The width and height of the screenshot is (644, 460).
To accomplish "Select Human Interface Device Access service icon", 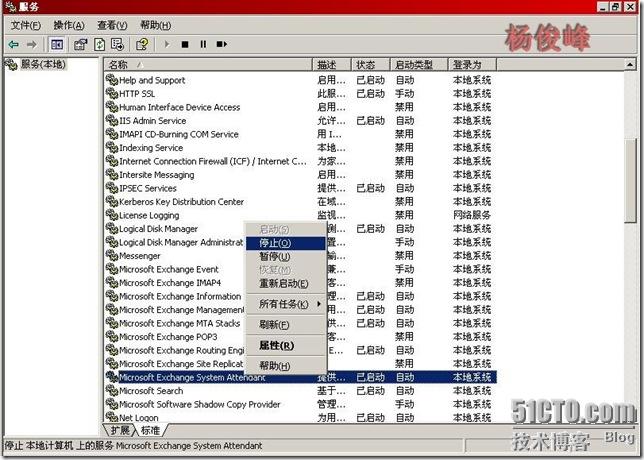I will click(112, 107).
